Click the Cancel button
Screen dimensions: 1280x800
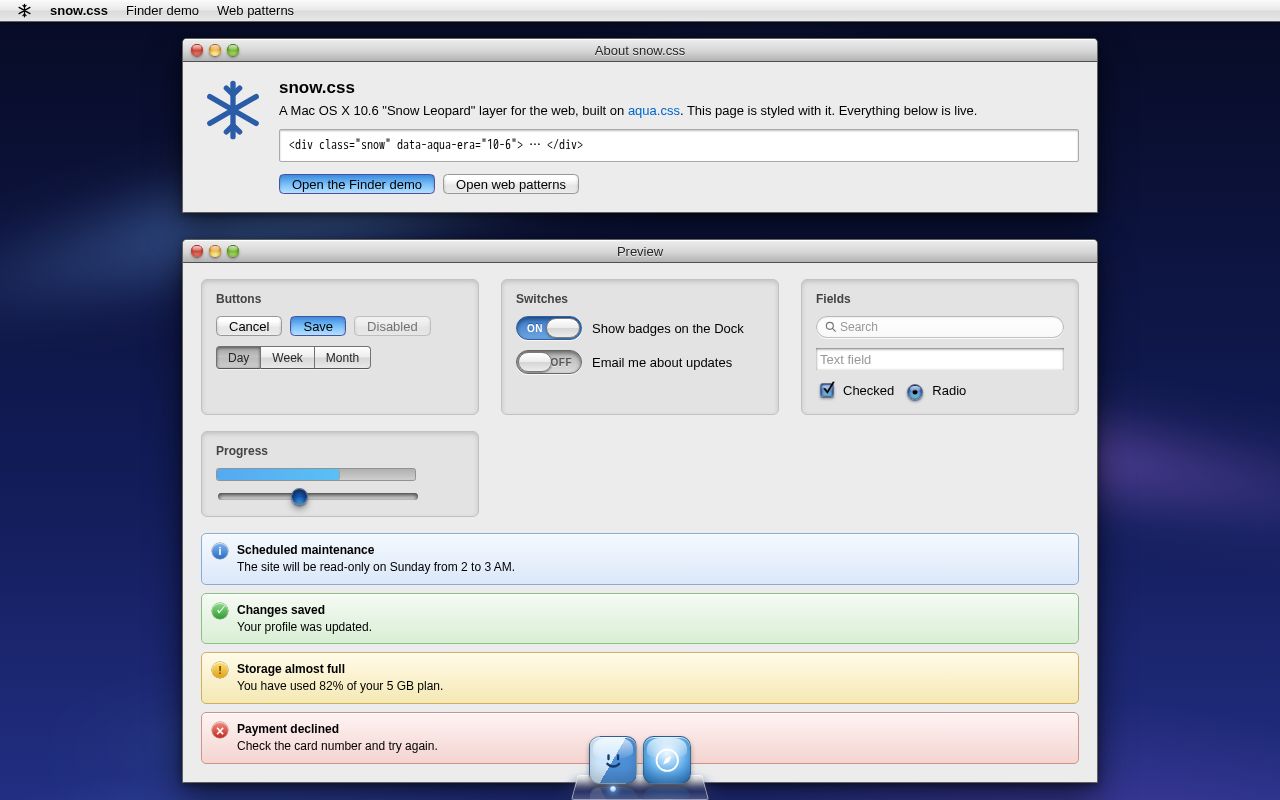249,326
